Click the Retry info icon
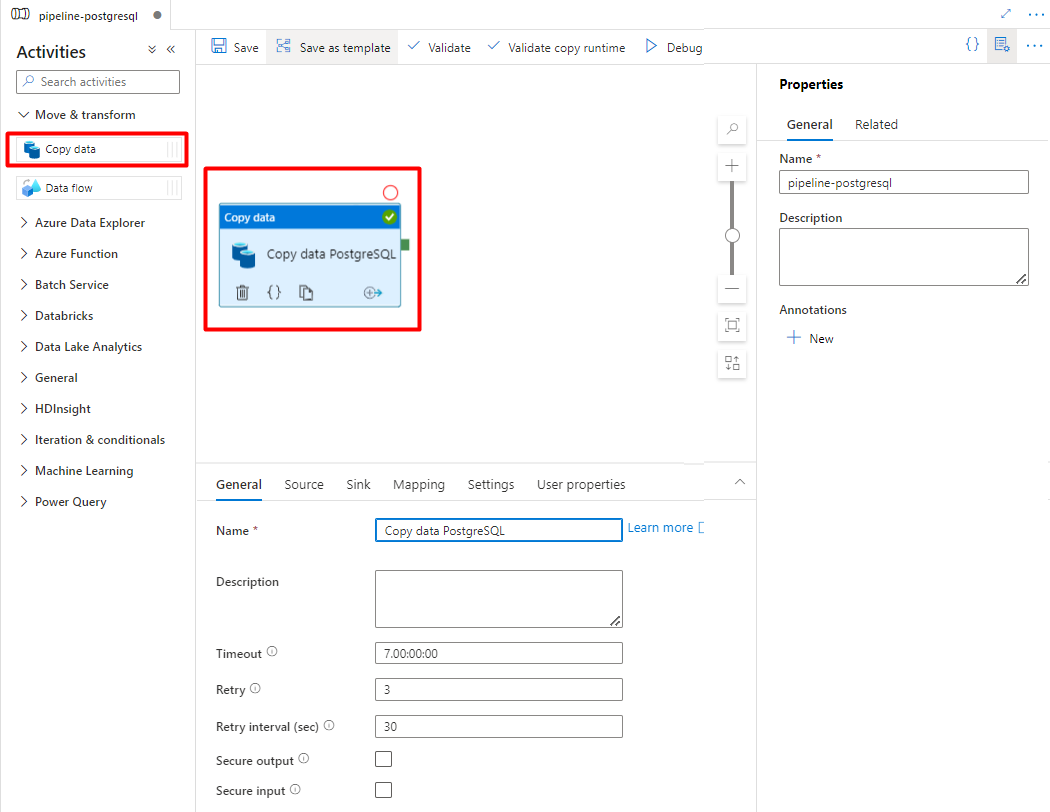 255,688
